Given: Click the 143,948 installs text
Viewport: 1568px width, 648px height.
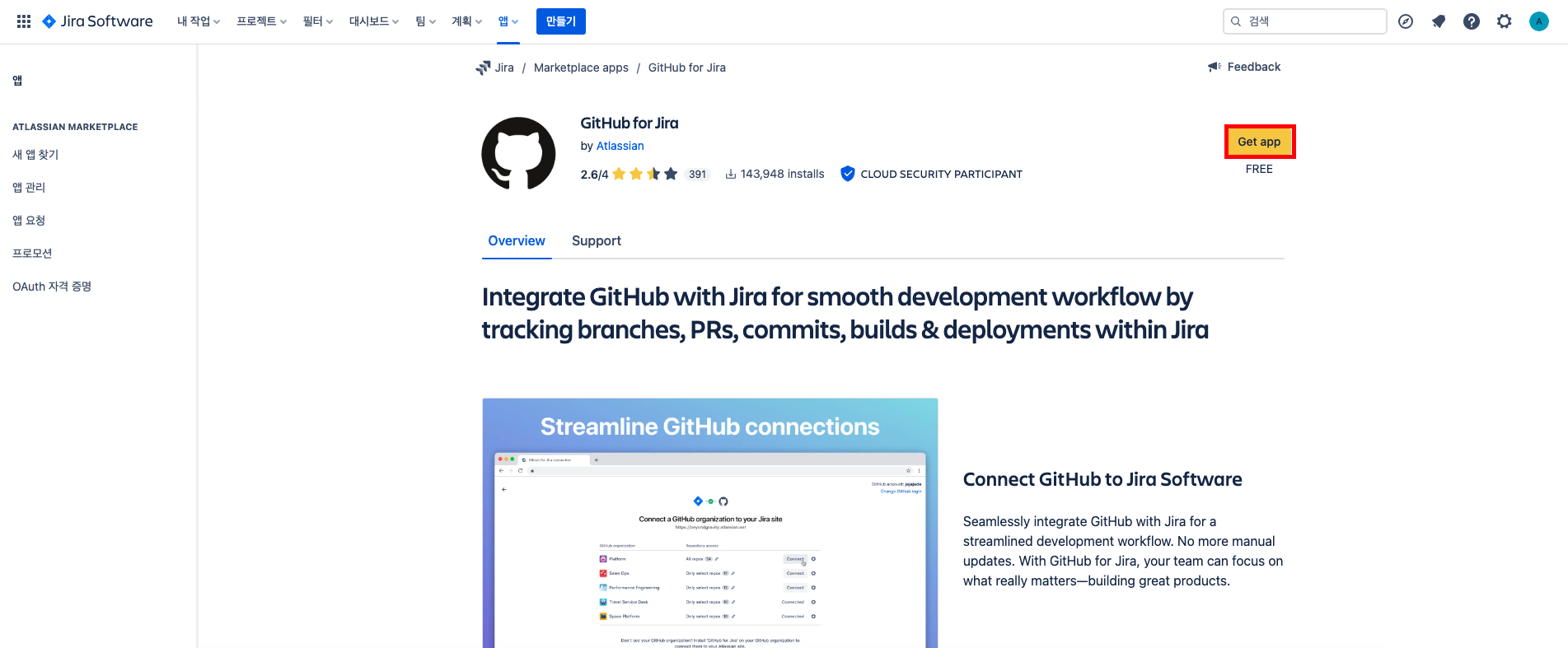Looking at the screenshot, I should pyautogui.click(x=783, y=174).
